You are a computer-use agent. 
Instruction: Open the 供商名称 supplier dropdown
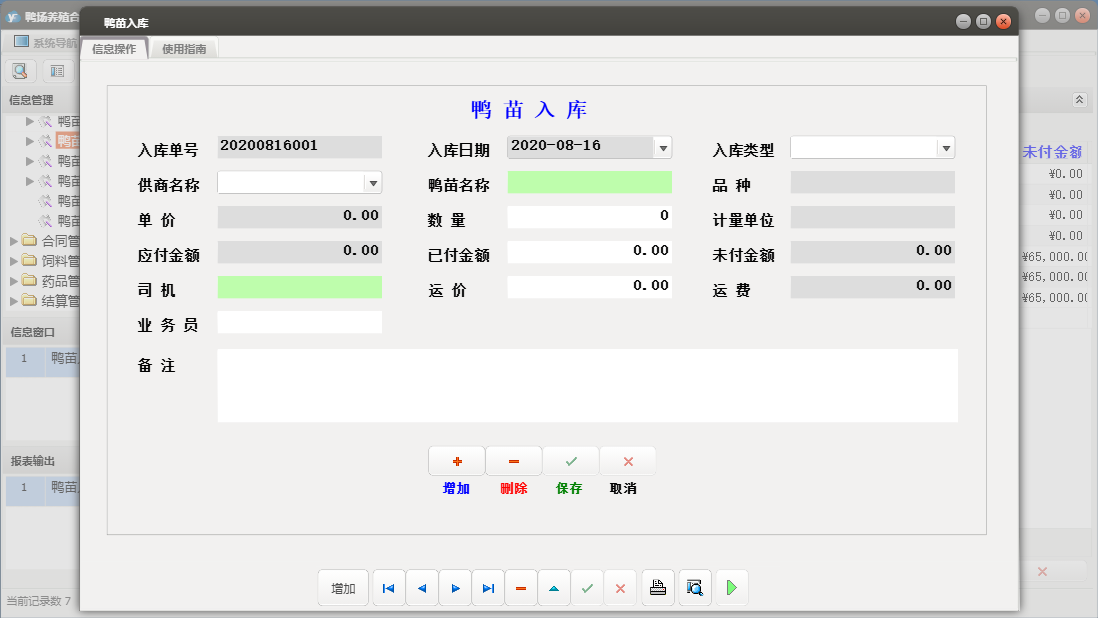click(374, 182)
